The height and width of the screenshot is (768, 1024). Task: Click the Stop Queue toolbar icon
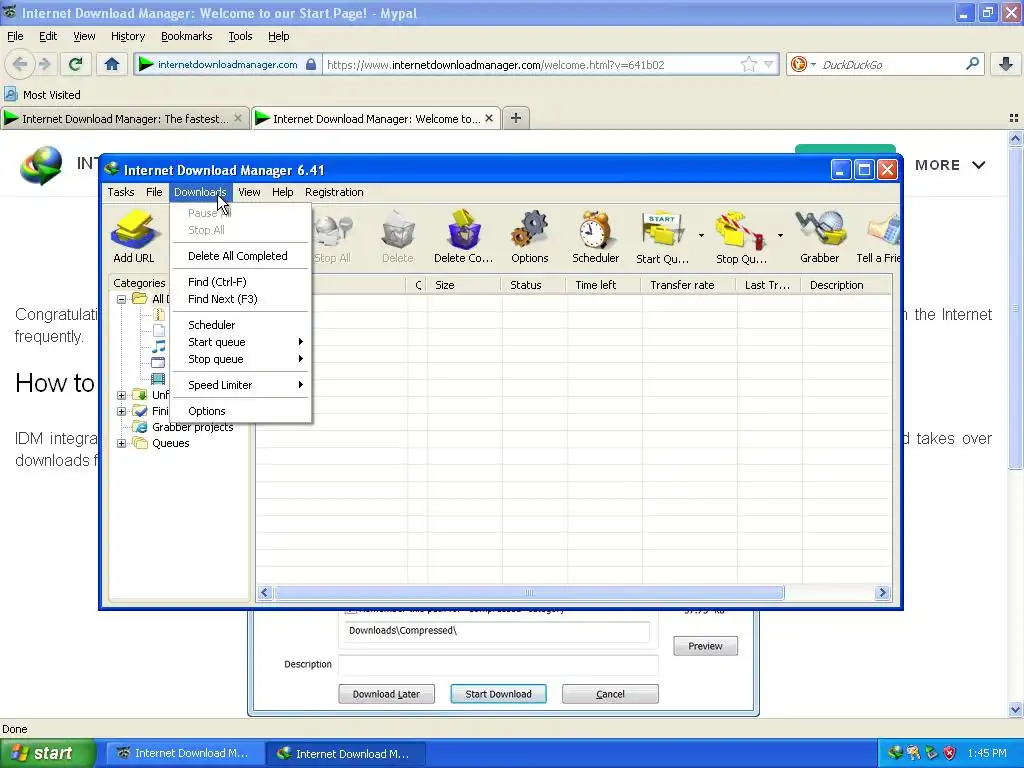tap(741, 236)
